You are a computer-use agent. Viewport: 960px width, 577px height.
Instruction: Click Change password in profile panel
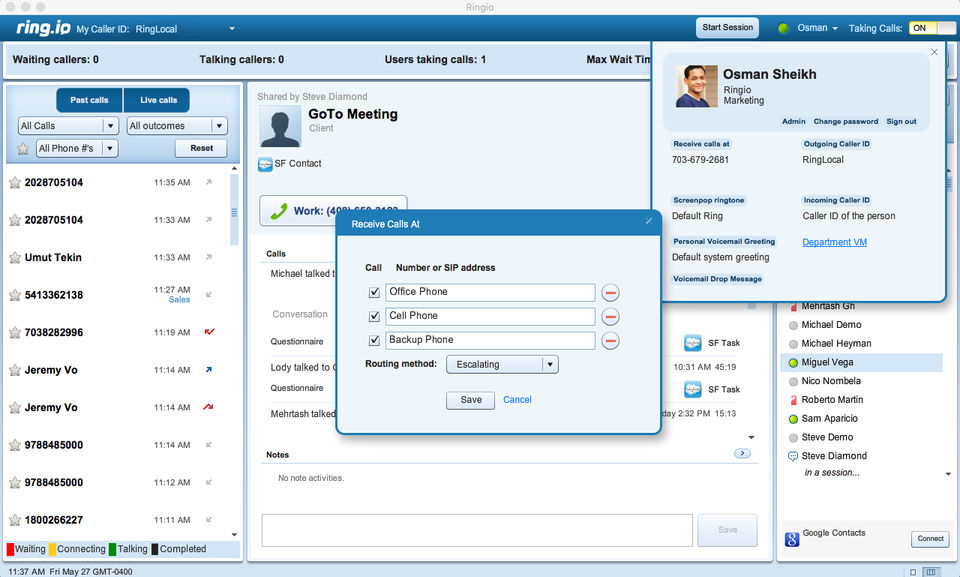(846, 121)
